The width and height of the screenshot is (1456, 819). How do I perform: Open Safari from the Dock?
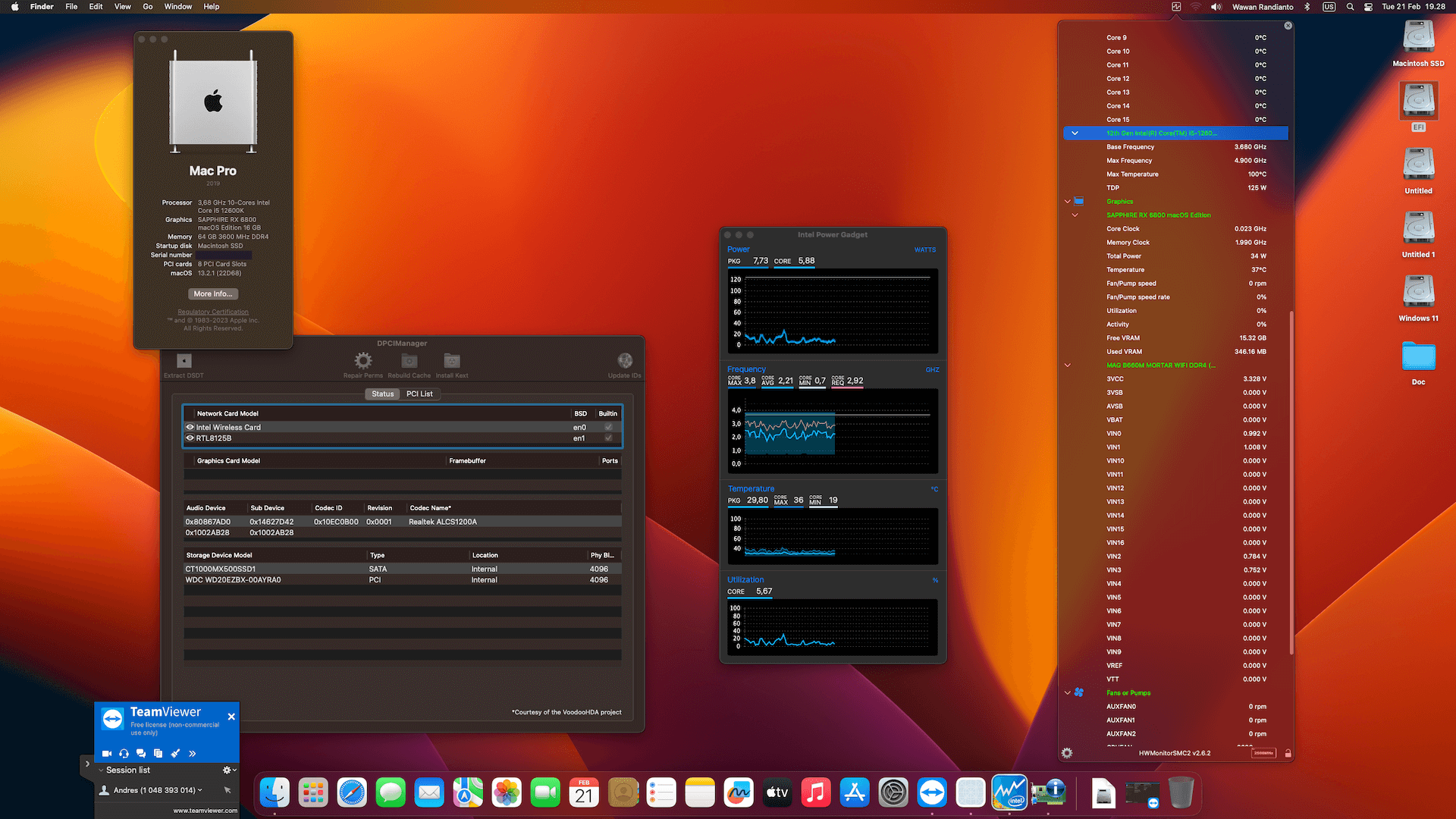(x=352, y=793)
